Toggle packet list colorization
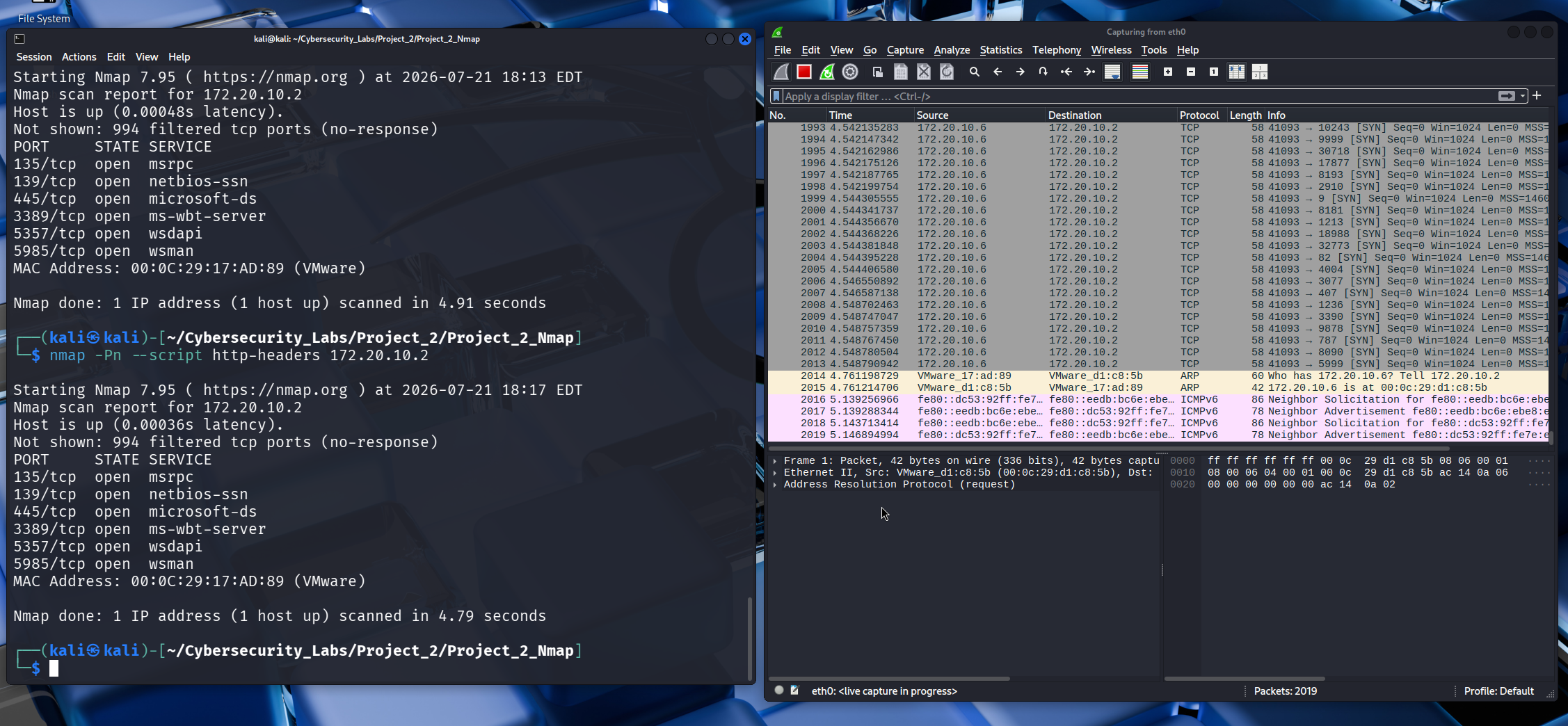 click(x=1140, y=72)
